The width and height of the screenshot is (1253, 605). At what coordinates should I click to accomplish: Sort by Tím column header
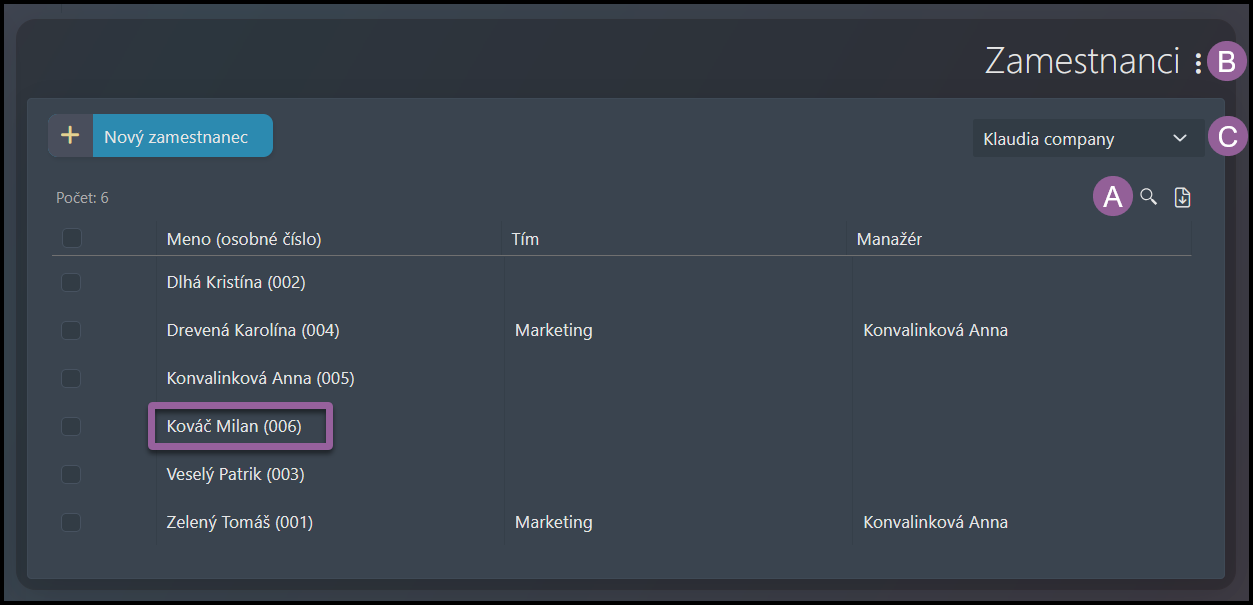tap(525, 239)
